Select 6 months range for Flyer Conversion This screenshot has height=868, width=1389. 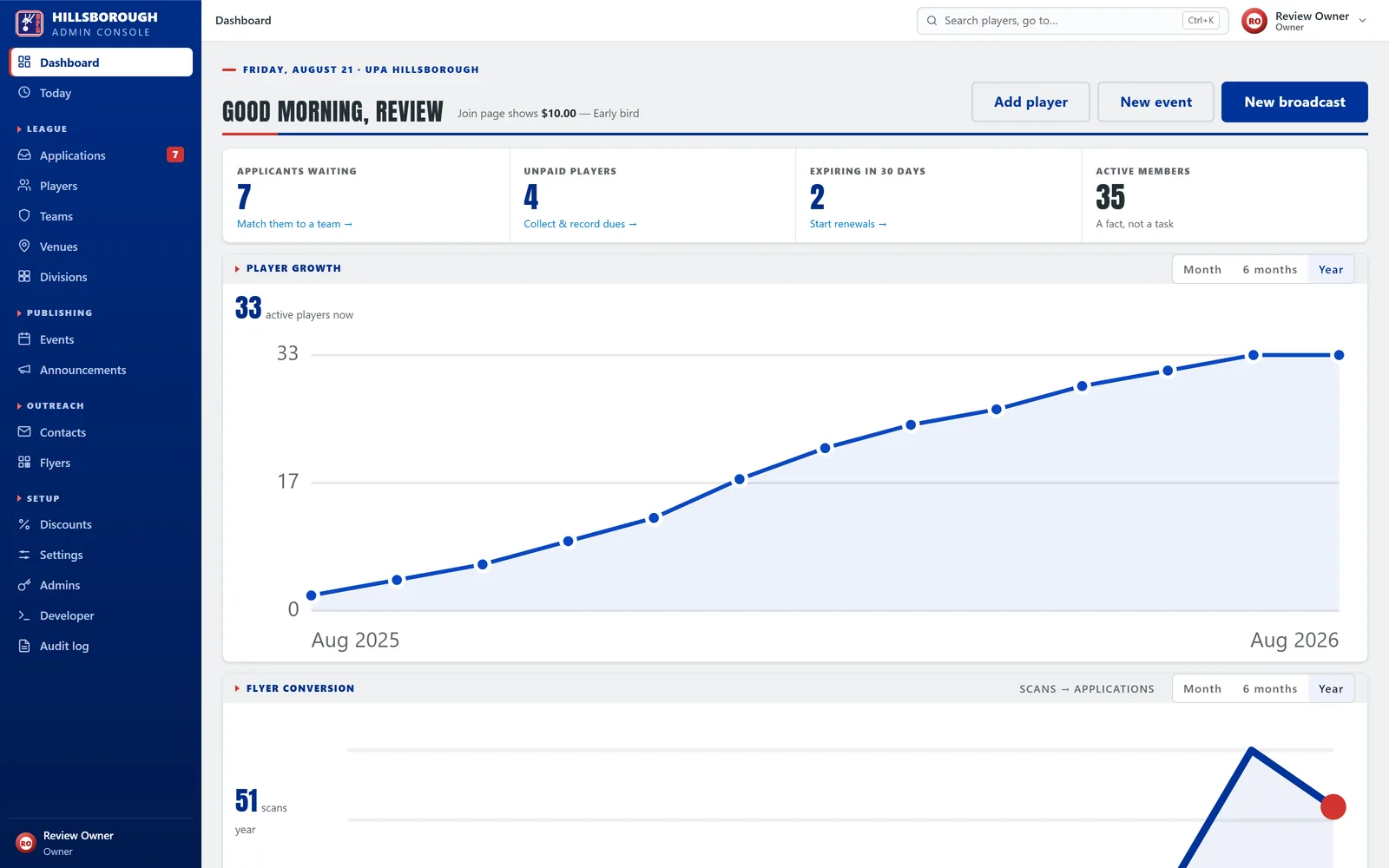(x=1270, y=689)
